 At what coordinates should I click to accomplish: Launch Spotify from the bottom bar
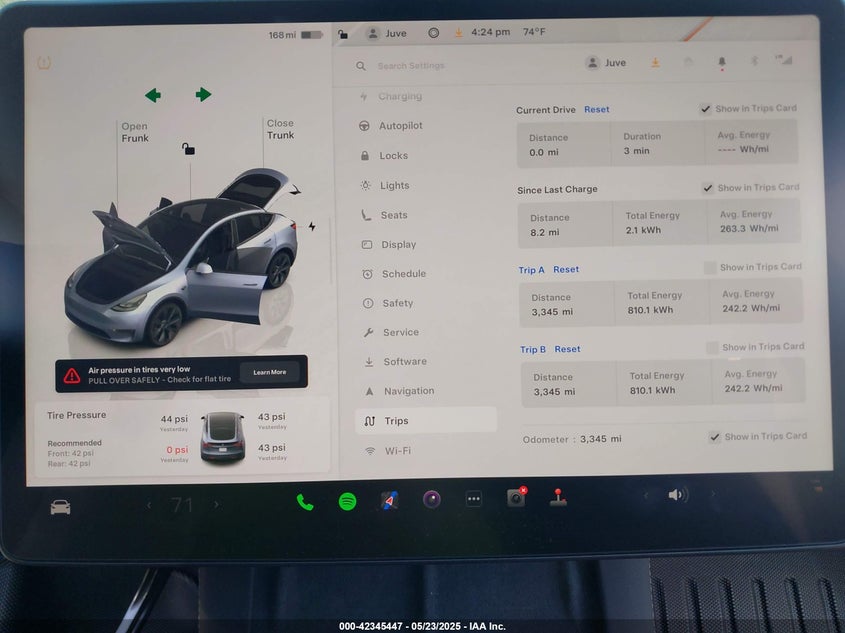point(347,502)
